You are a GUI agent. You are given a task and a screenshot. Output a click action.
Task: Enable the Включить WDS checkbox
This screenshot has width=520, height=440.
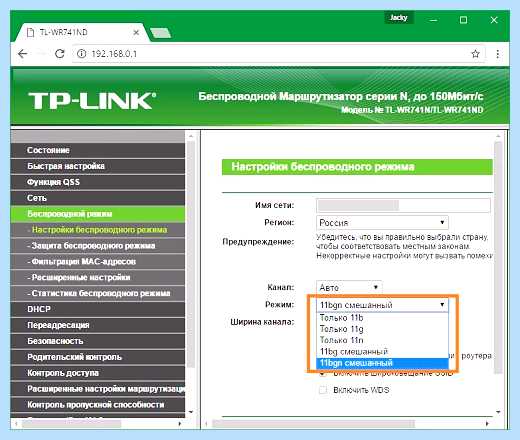pos(323,390)
